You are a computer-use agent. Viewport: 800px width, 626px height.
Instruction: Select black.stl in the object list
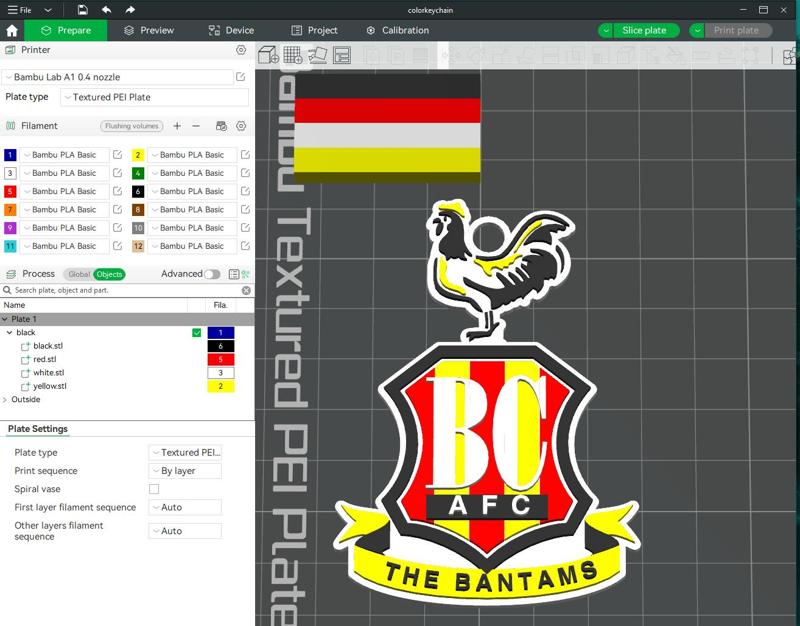(x=48, y=346)
